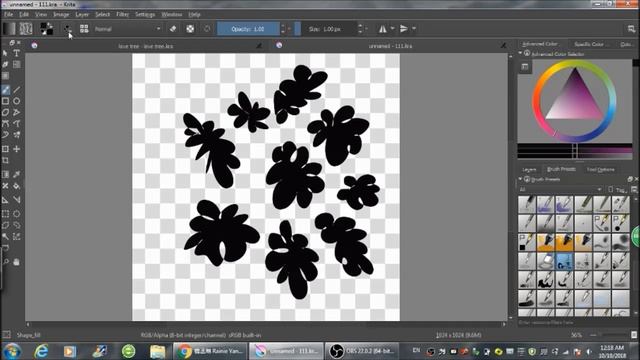Open Chrome from the Windows taskbar
The width and height of the screenshot is (640, 360).
pos(210,351)
